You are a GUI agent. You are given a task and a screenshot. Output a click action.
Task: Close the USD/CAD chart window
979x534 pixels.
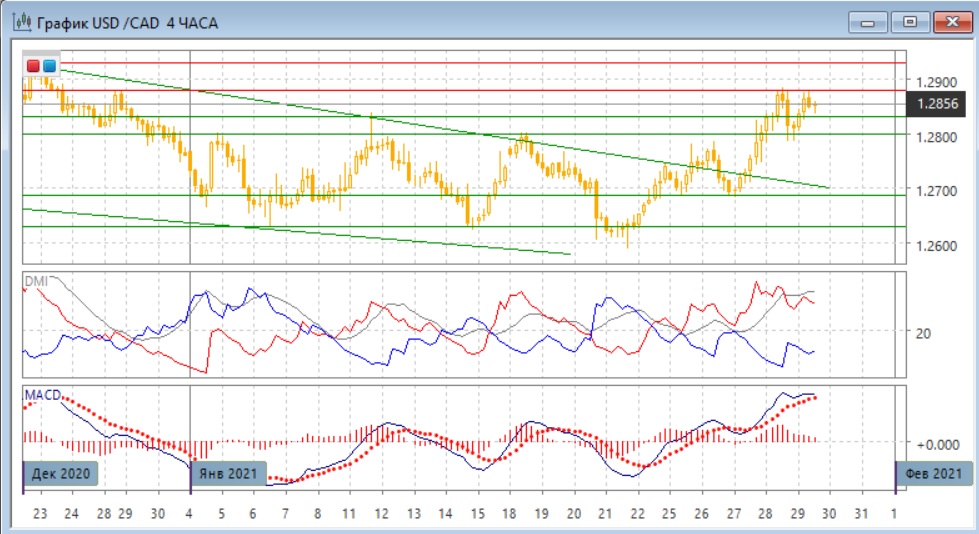(x=950, y=21)
